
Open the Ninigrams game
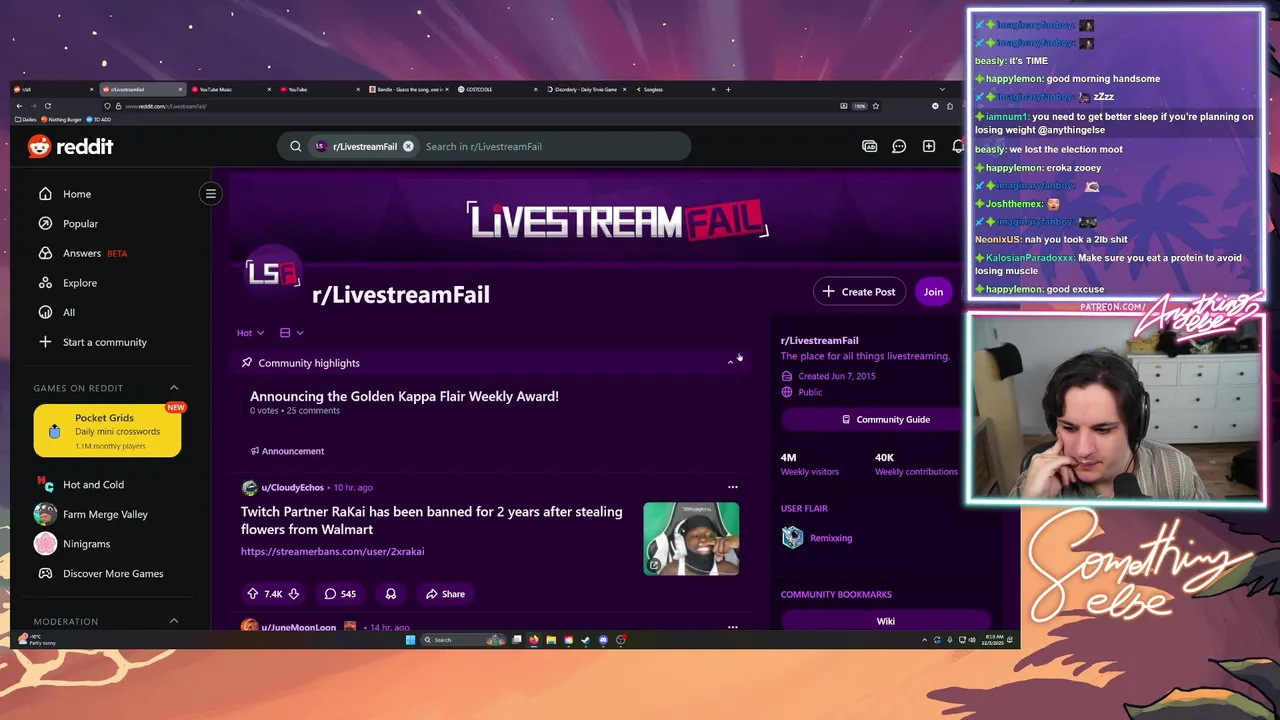click(x=86, y=544)
